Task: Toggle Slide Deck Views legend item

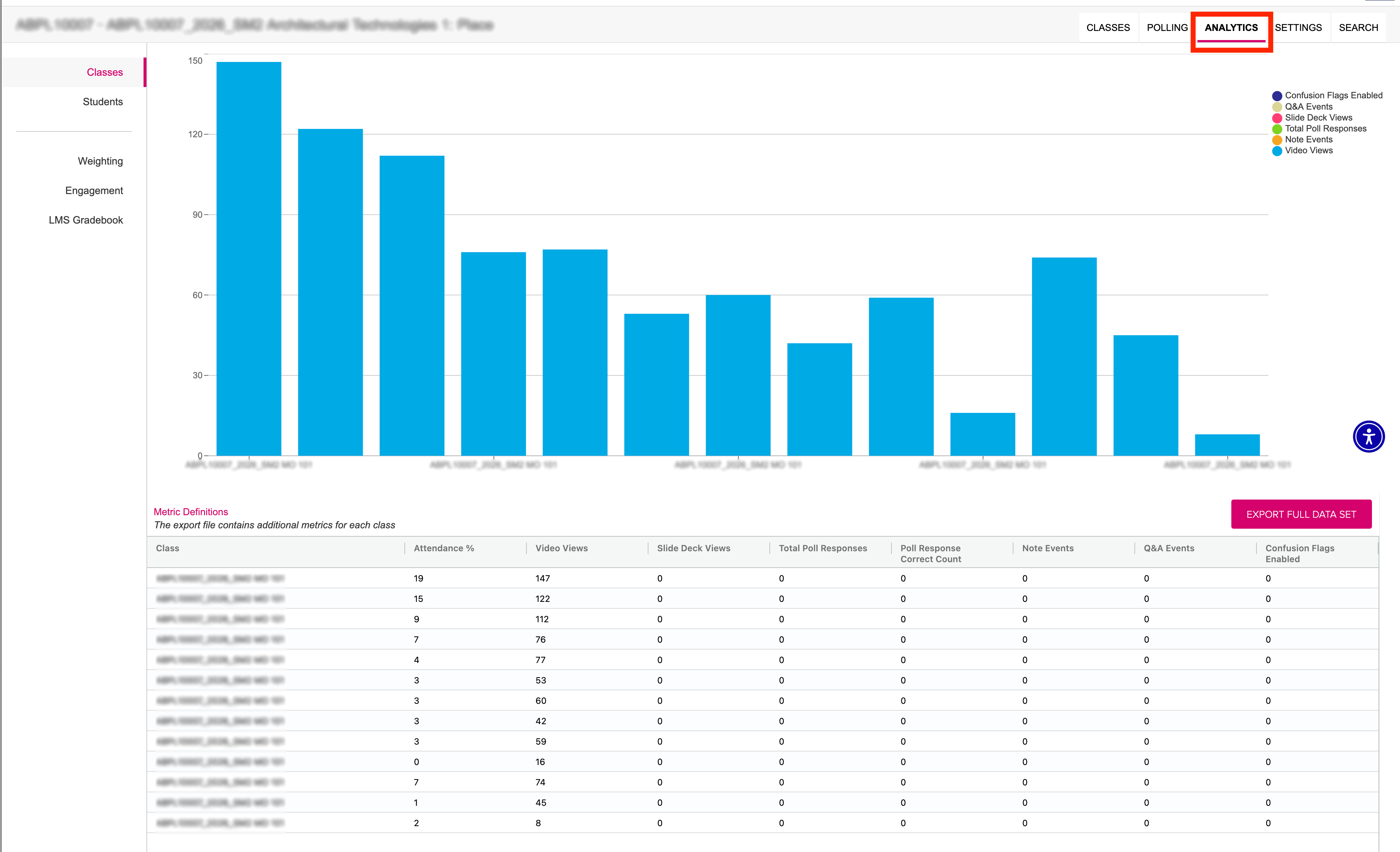Action: (1313, 118)
